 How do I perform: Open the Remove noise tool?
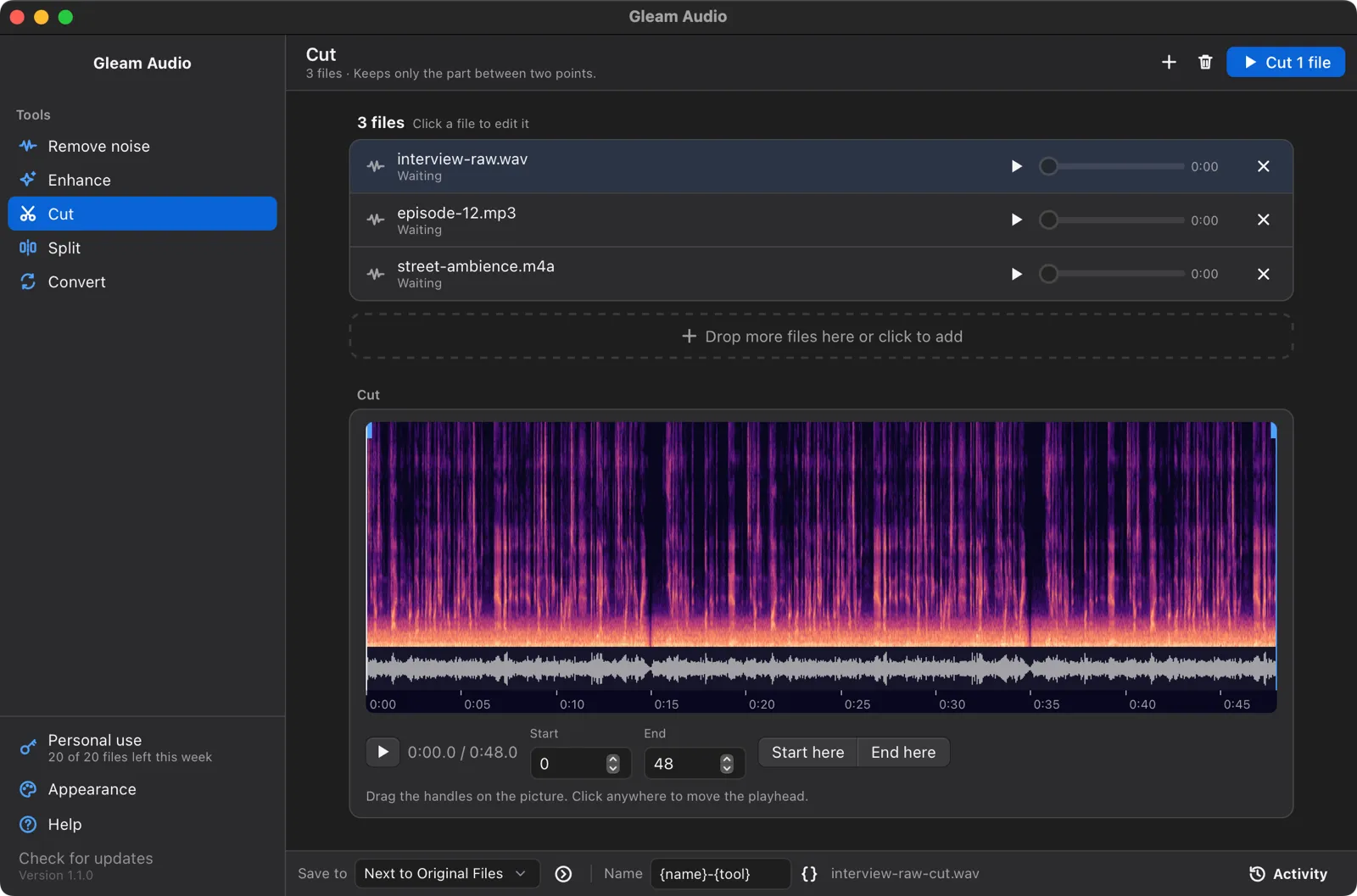[x=142, y=146]
